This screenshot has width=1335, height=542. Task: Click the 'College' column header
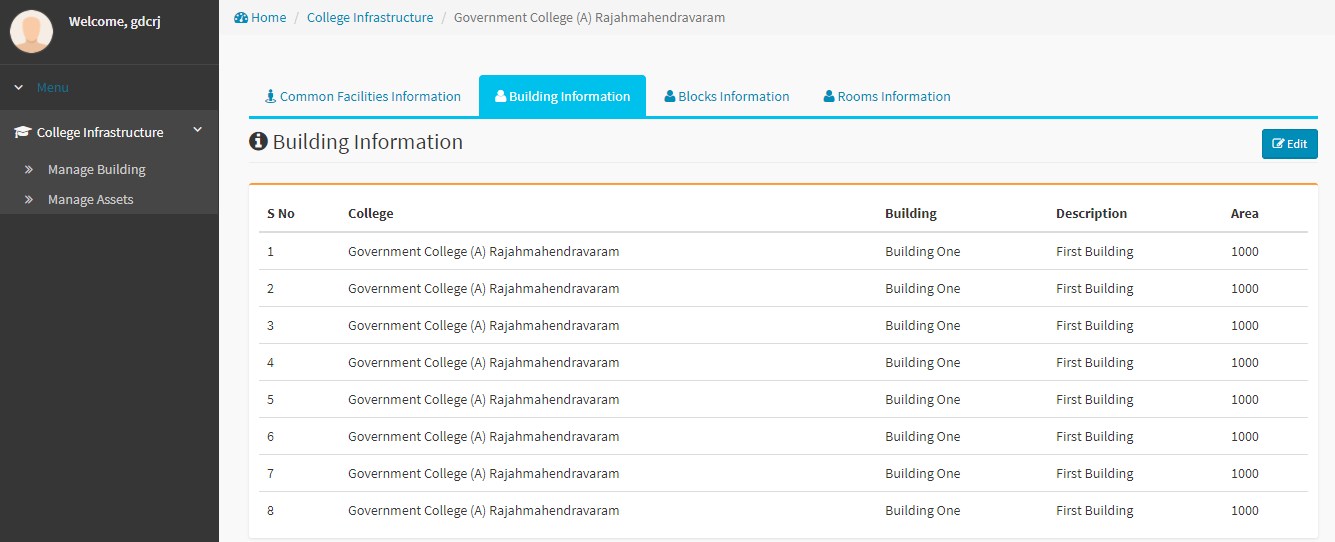(x=371, y=214)
